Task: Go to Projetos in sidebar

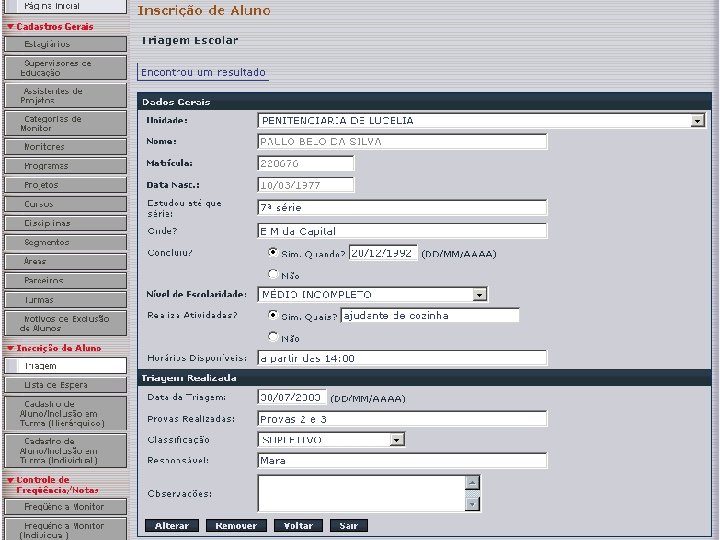Action: coord(66,185)
